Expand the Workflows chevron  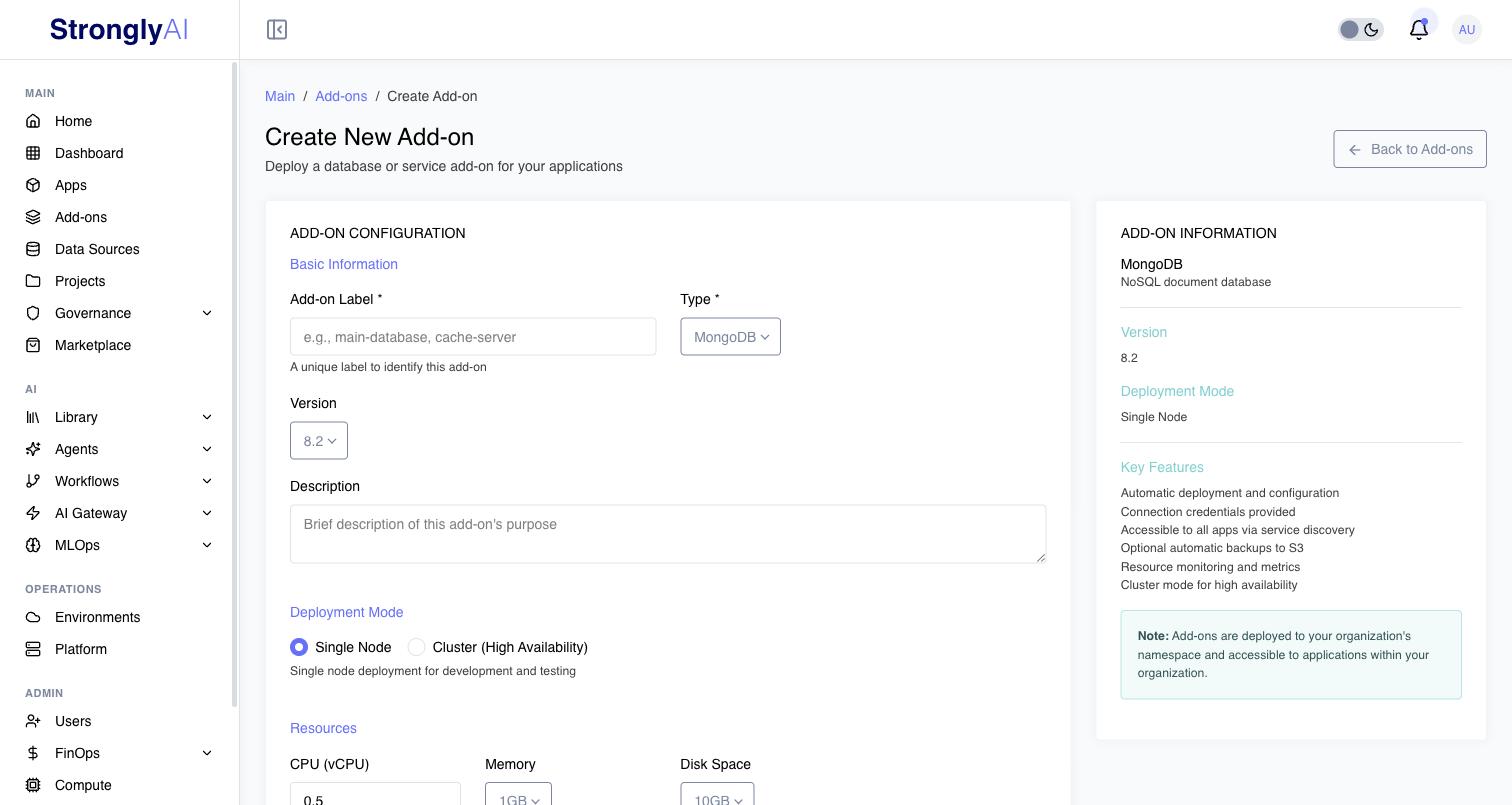(x=207, y=481)
